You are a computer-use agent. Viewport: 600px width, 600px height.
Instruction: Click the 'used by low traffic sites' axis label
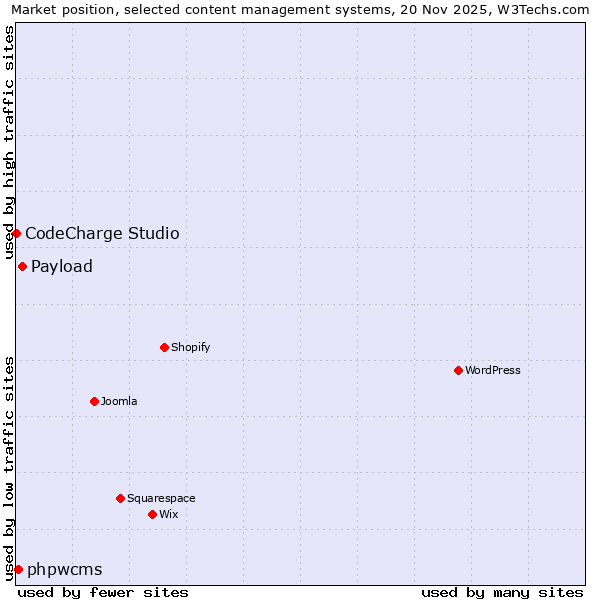pyautogui.click(x=8, y=469)
